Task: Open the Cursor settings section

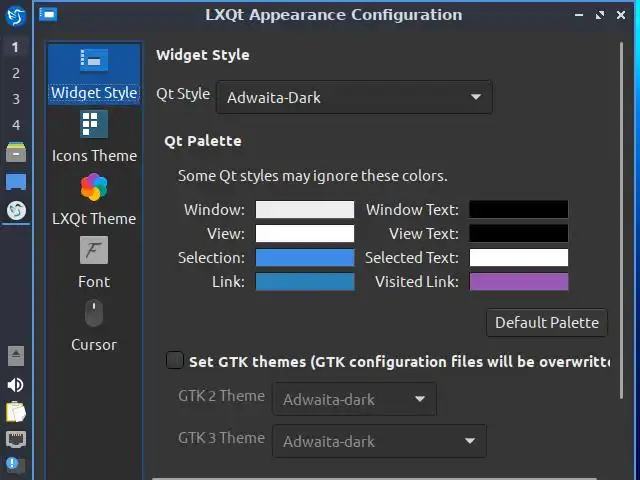Action: click(93, 326)
